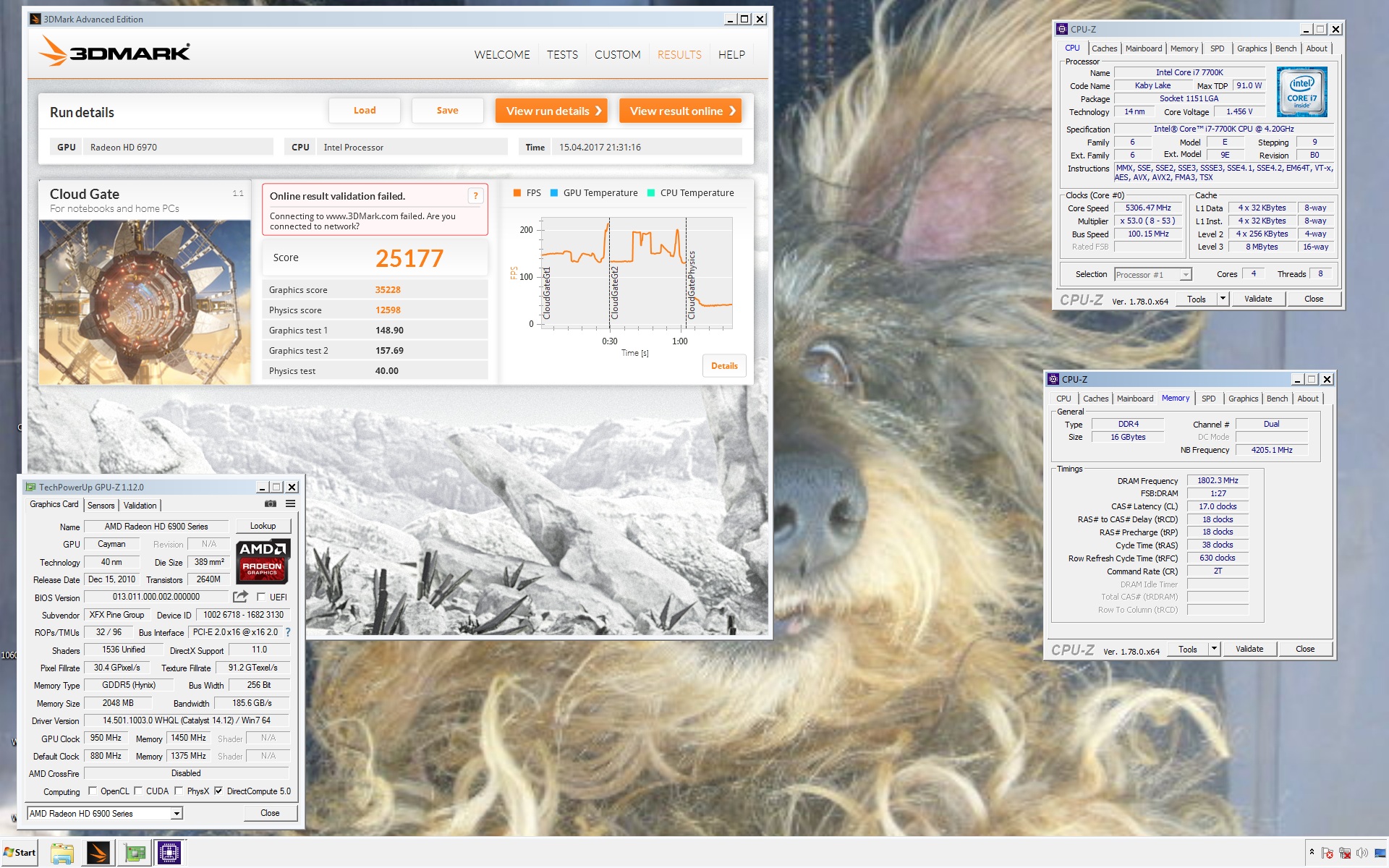The image size is (1389, 868).
Task: Click the Load button in Run details
Action: tap(365, 111)
